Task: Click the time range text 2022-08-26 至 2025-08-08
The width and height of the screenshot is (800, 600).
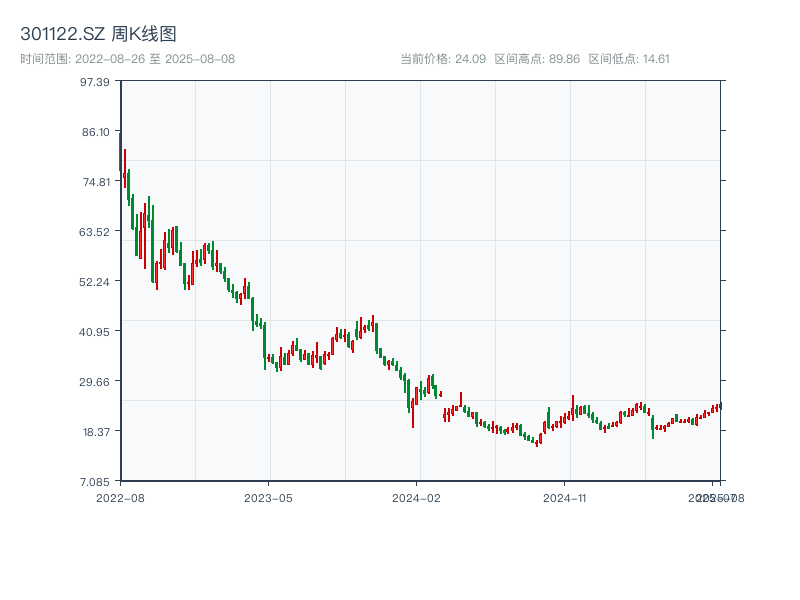Action: (127, 59)
